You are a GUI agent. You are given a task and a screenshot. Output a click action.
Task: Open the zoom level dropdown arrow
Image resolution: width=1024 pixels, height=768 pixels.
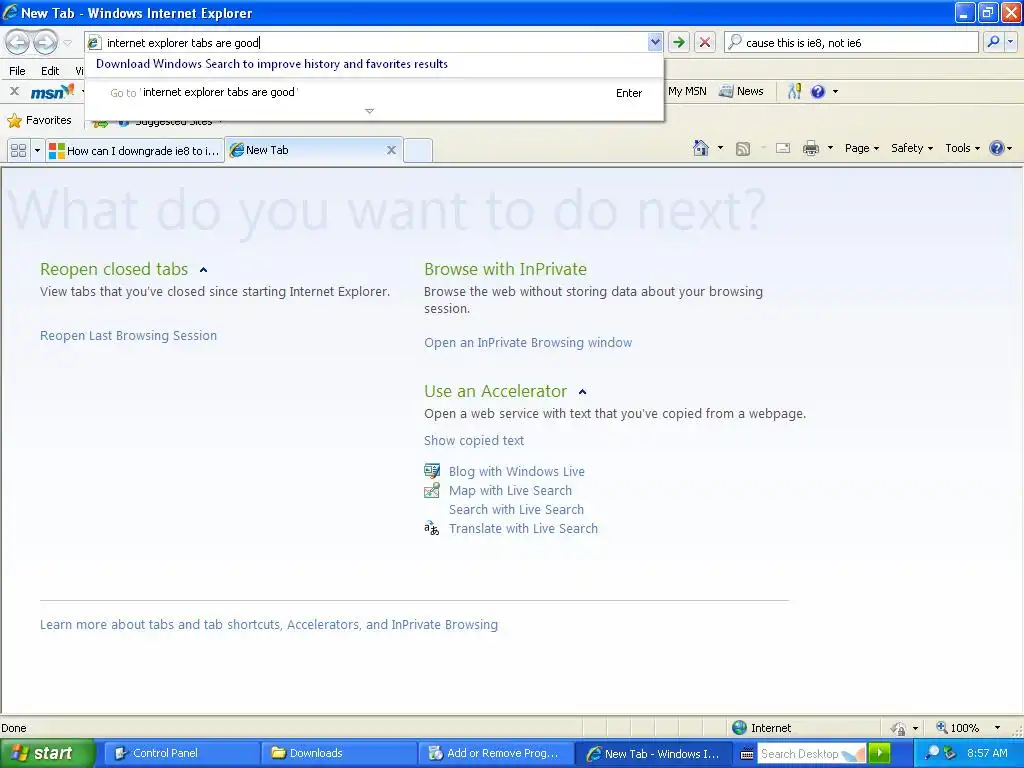pyautogui.click(x=997, y=728)
